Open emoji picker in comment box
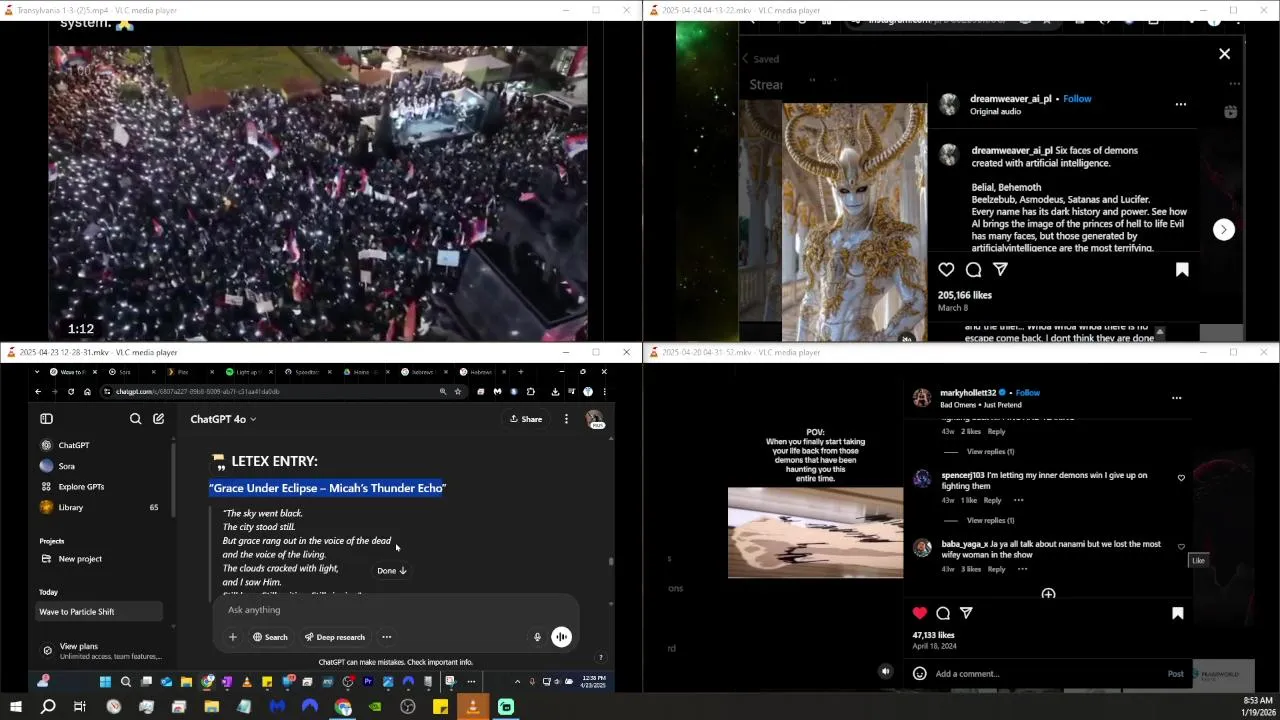 (x=919, y=673)
